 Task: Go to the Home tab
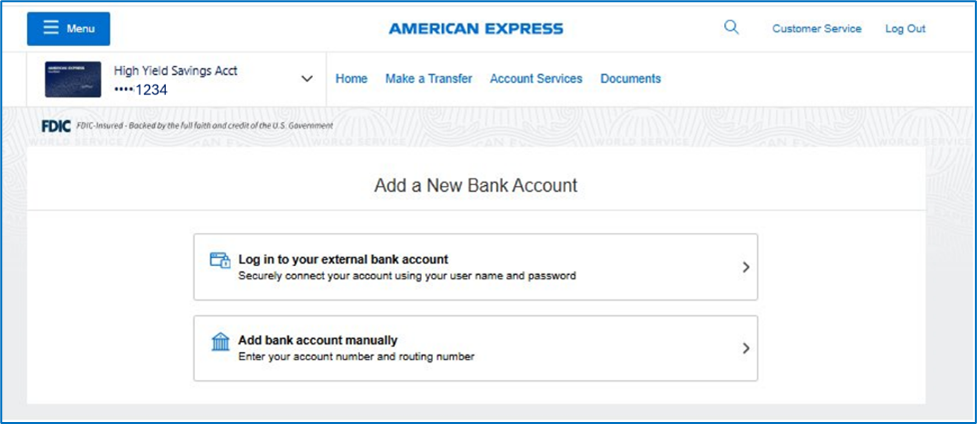[x=351, y=79]
